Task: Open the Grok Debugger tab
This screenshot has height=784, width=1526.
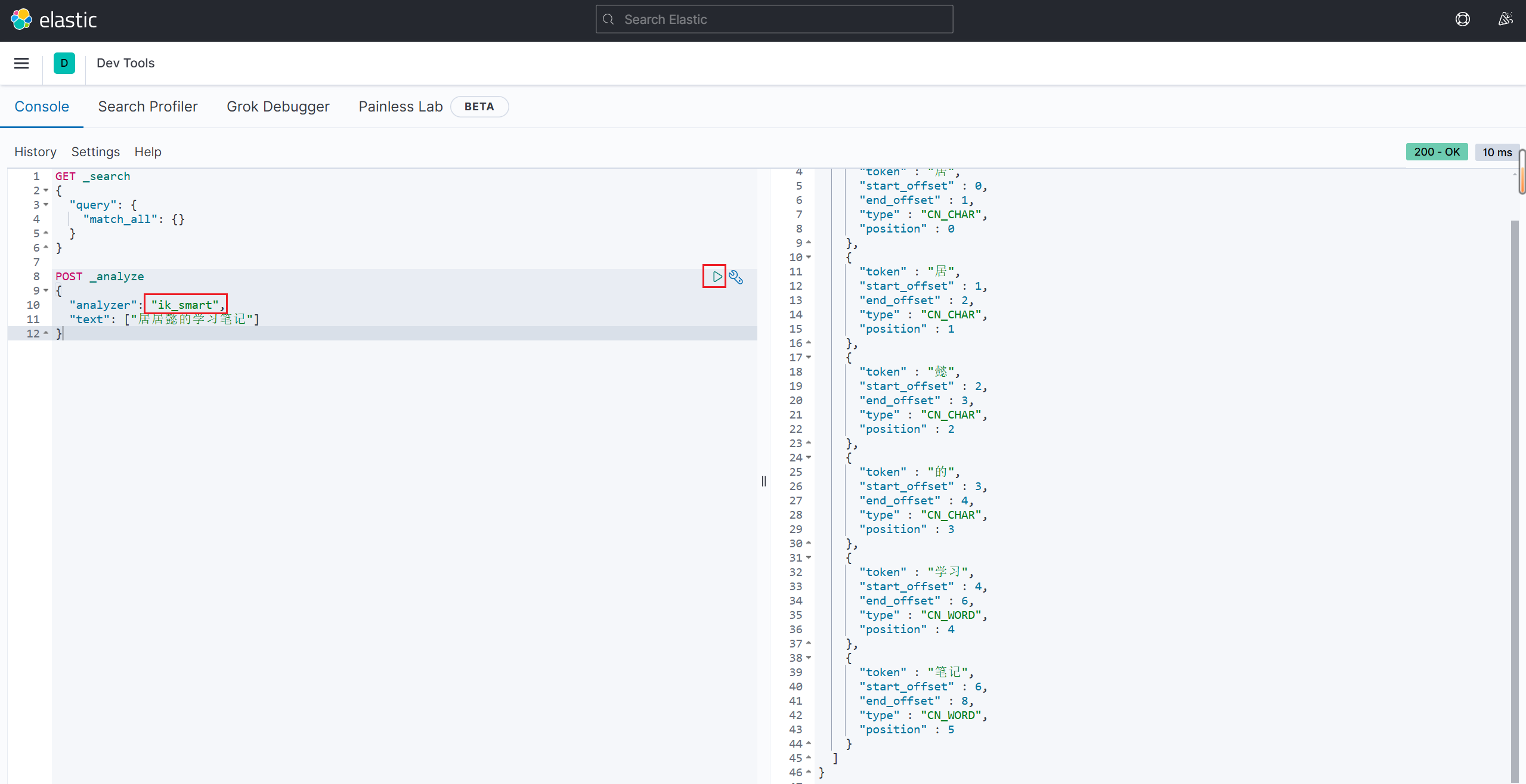Action: [x=278, y=107]
